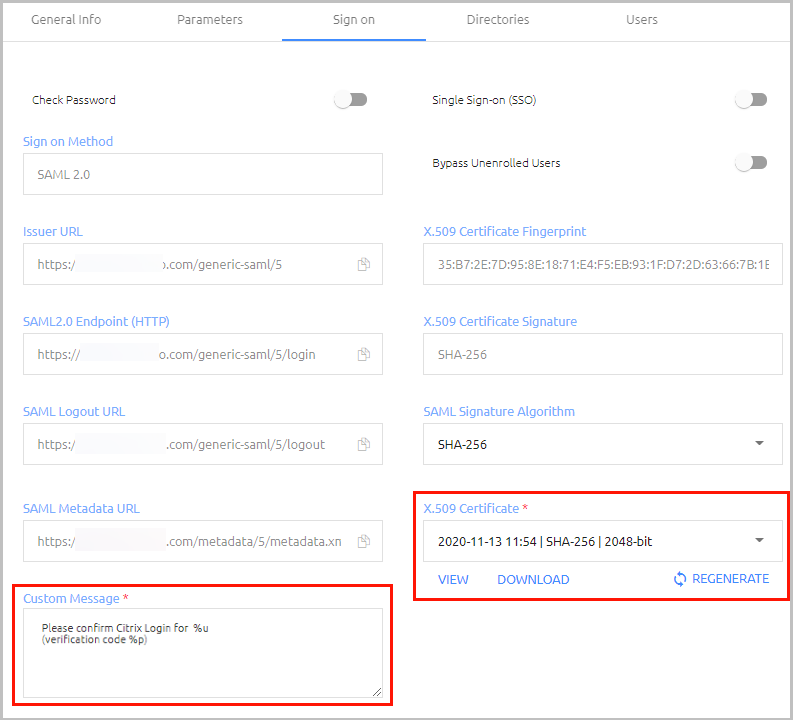Click the Sign on Method field
This screenshot has width=793, height=720.
point(203,174)
